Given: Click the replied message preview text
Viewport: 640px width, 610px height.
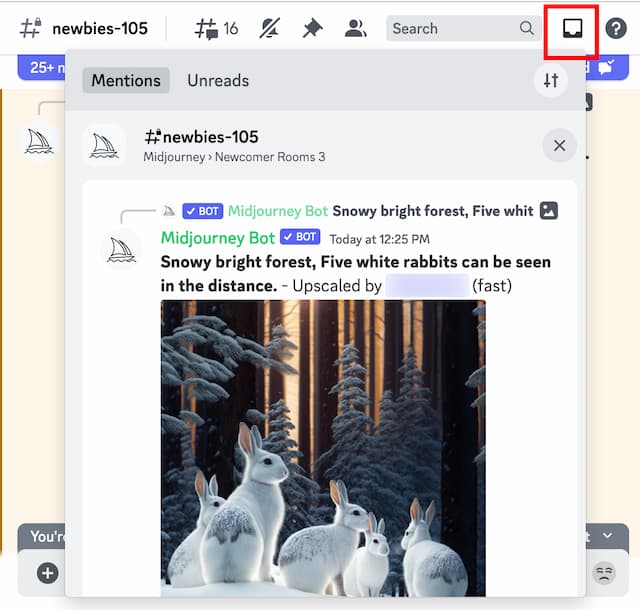Looking at the screenshot, I should (432, 211).
